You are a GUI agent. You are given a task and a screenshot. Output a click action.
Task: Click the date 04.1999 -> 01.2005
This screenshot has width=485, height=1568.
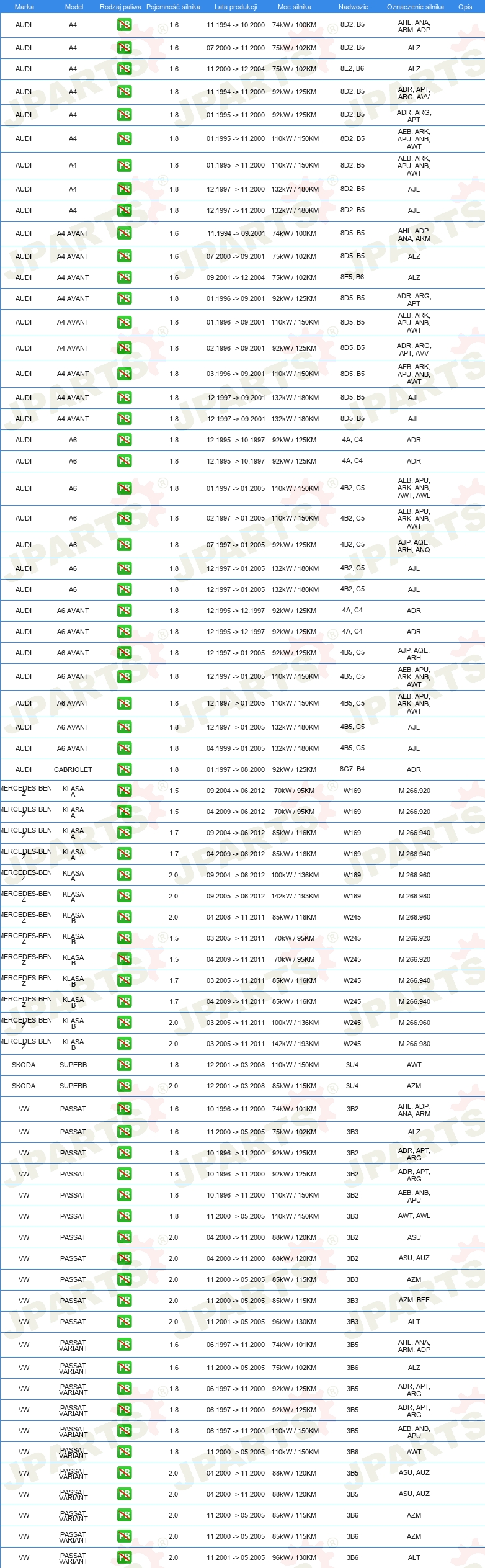click(236, 748)
